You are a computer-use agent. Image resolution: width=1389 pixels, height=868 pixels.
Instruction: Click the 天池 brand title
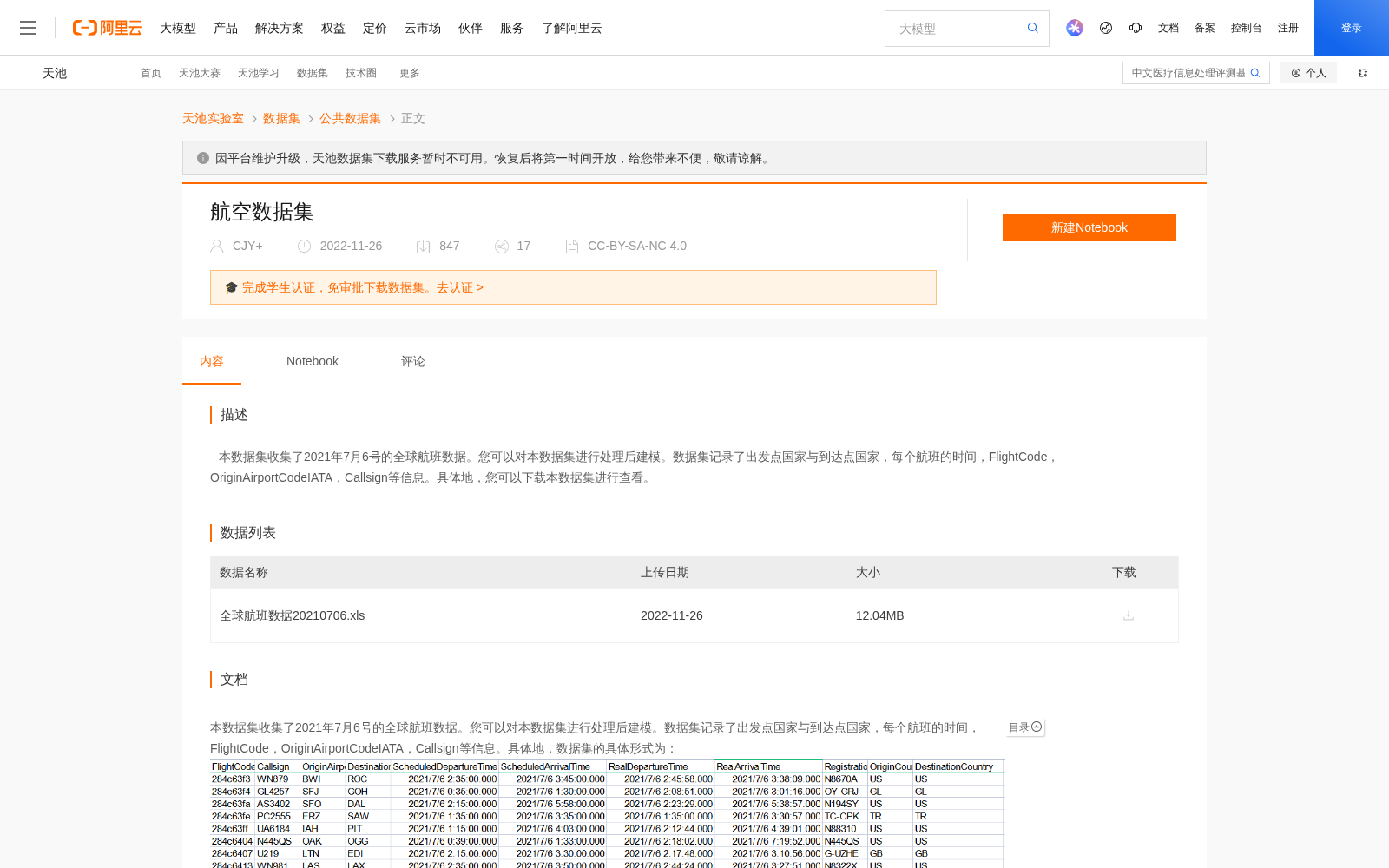pos(55,73)
